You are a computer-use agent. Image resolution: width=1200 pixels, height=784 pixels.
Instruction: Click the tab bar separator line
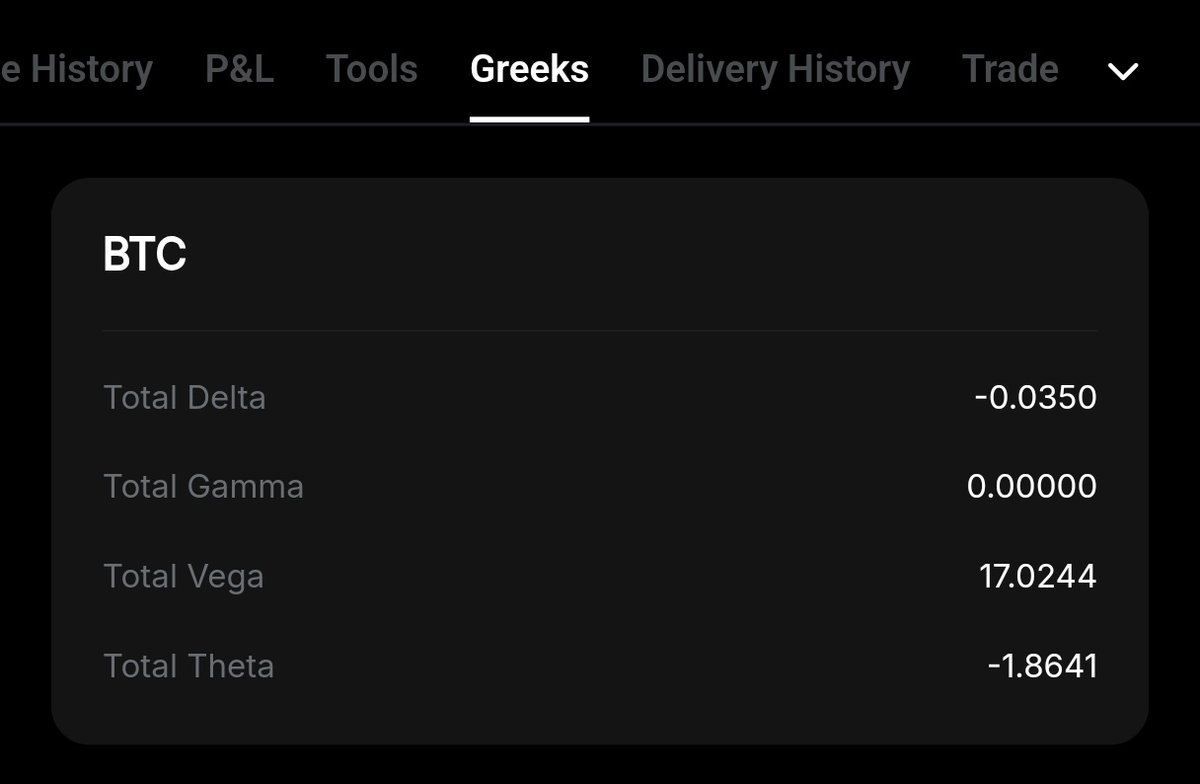tap(600, 124)
